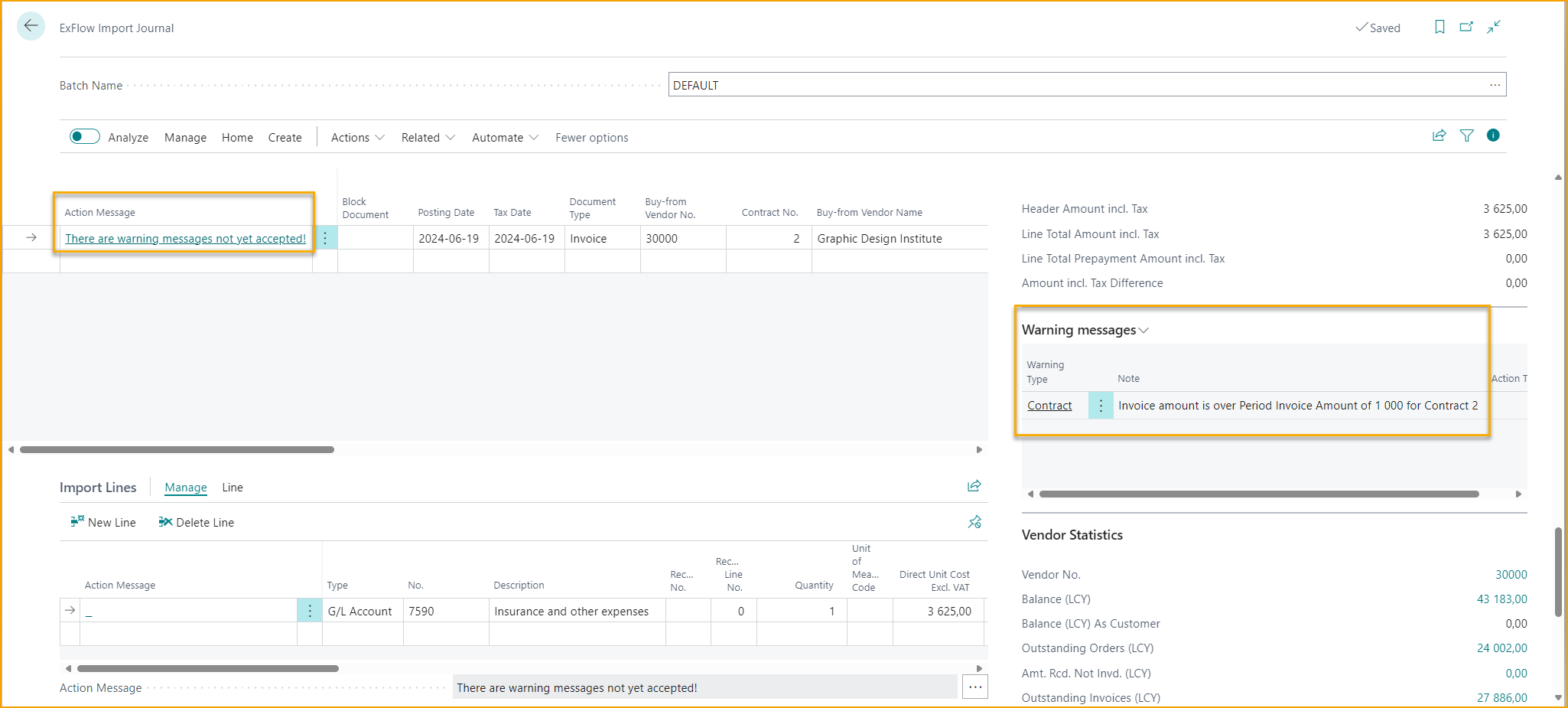Click the New Line button
Viewport: 1568px width, 708px height.
point(103,523)
